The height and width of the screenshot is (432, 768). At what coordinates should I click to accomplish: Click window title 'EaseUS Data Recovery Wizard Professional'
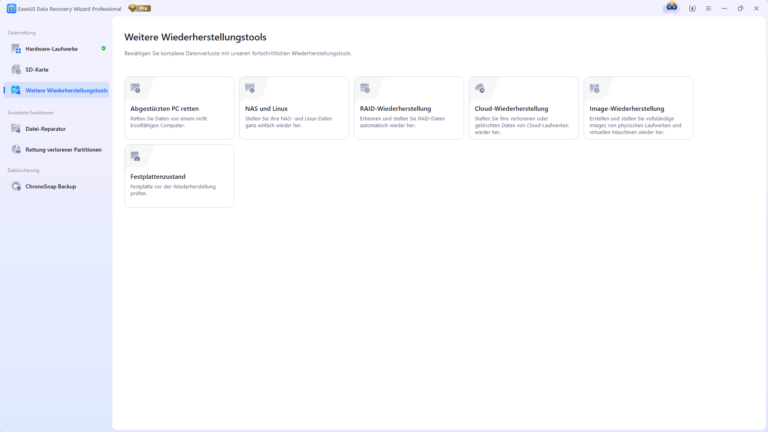(70, 9)
